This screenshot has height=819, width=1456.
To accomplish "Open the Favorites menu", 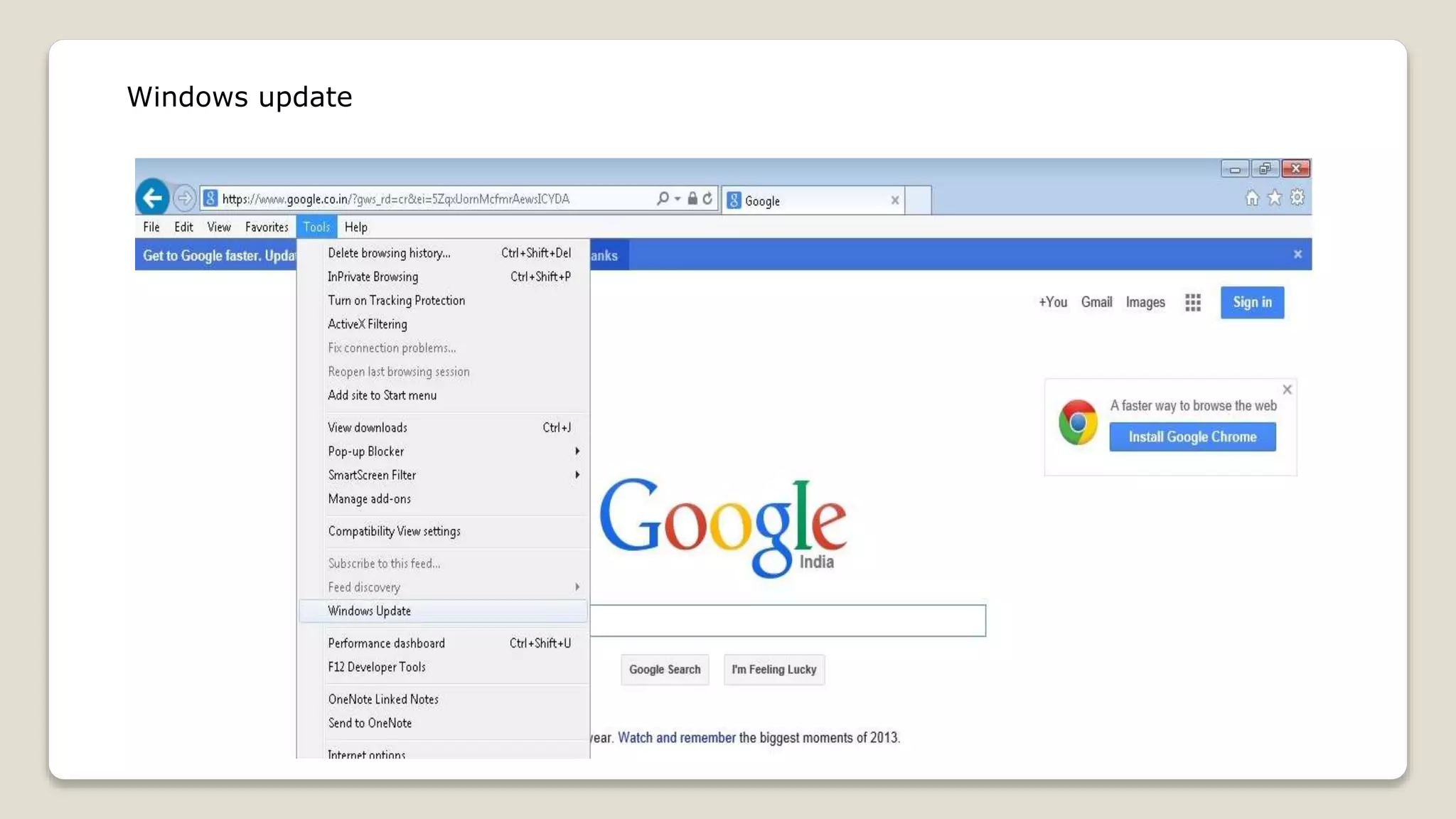I will click(x=267, y=227).
